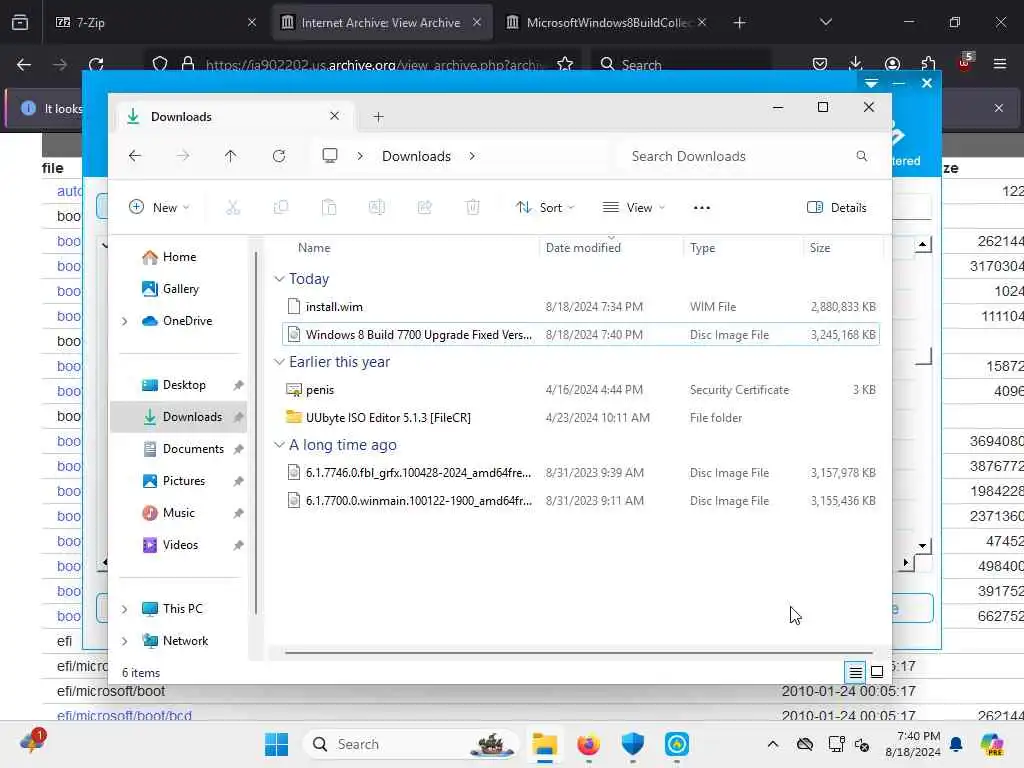Screen dimensions: 1024x768
Task: Toggle the Details pane button
Action: coord(837,208)
